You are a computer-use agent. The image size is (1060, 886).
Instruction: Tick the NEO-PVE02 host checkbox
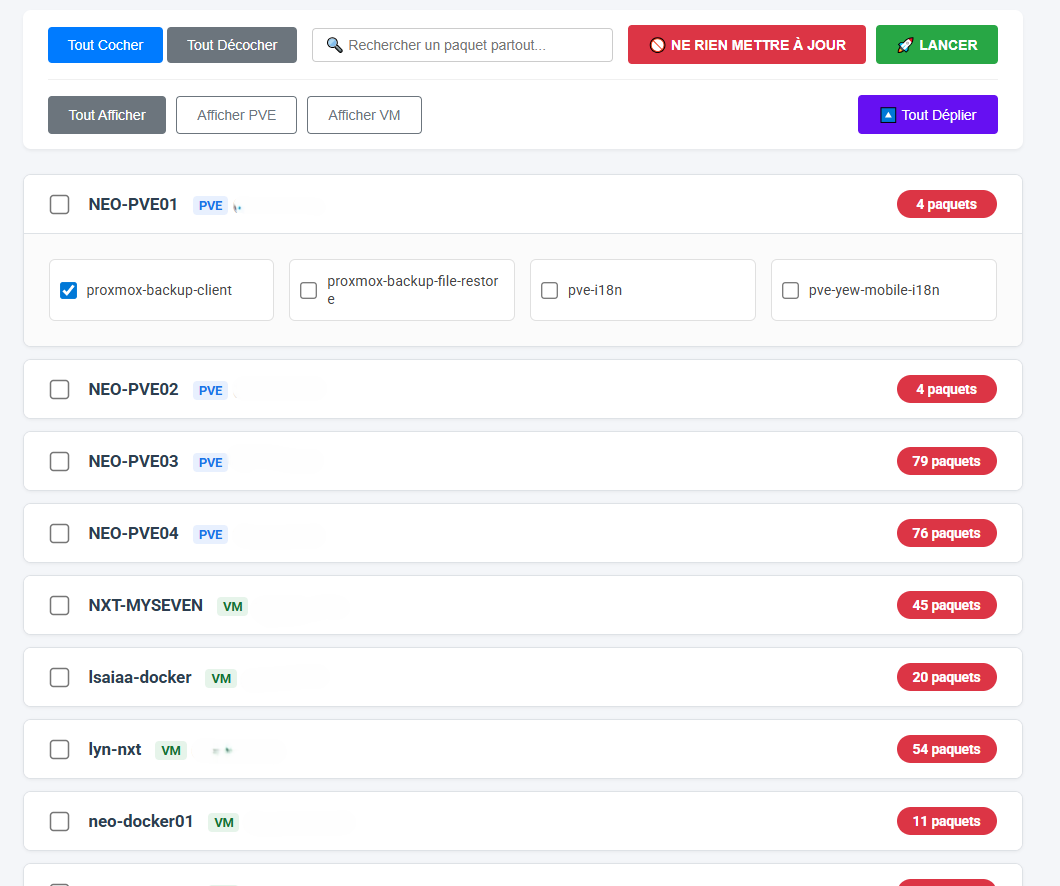click(x=60, y=389)
